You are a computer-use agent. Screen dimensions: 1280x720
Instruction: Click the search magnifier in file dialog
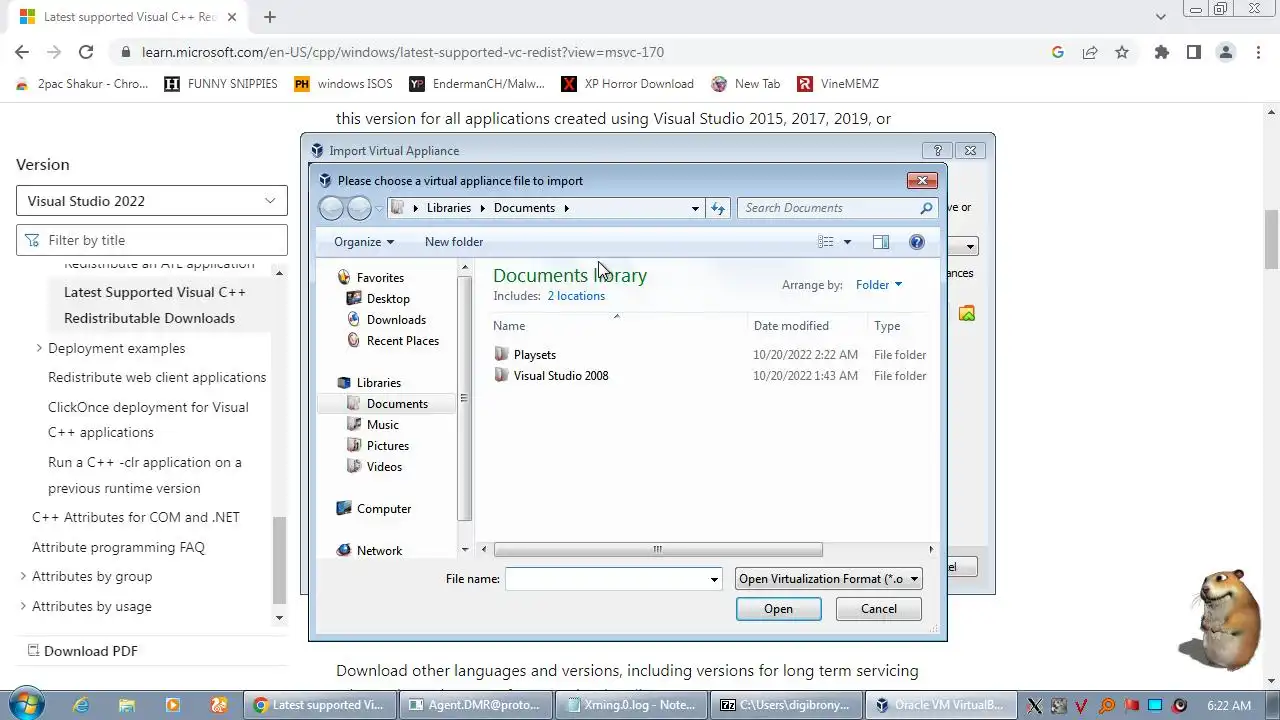[x=926, y=208]
